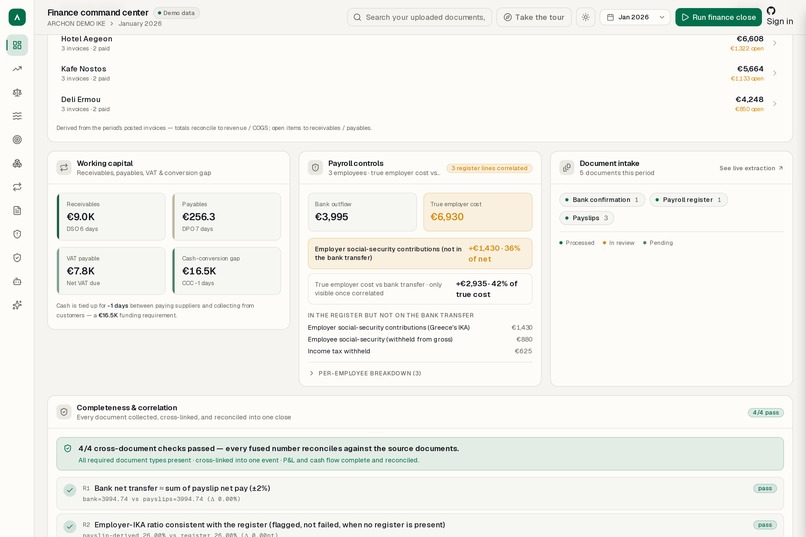Click the Pending legend entry
The height and width of the screenshot is (537, 806).
[658, 243]
